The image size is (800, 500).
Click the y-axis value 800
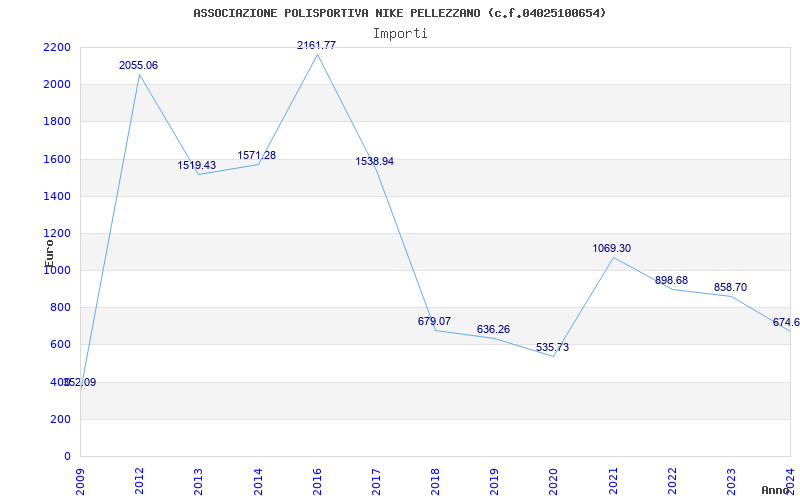pyautogui.click(x=61, y=308)
